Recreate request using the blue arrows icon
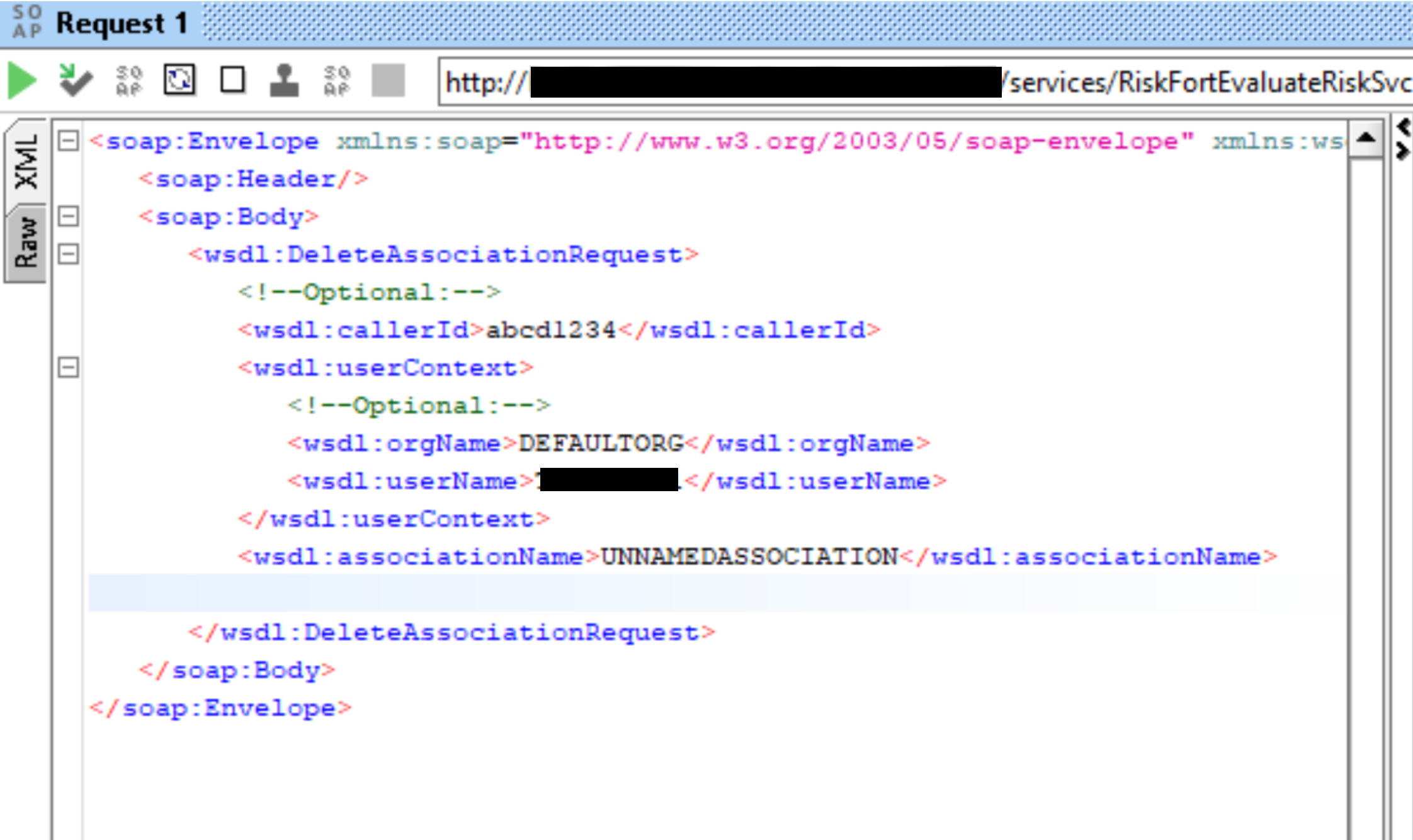This screenshot has width=1413, height=840. [x=179, y=81]
